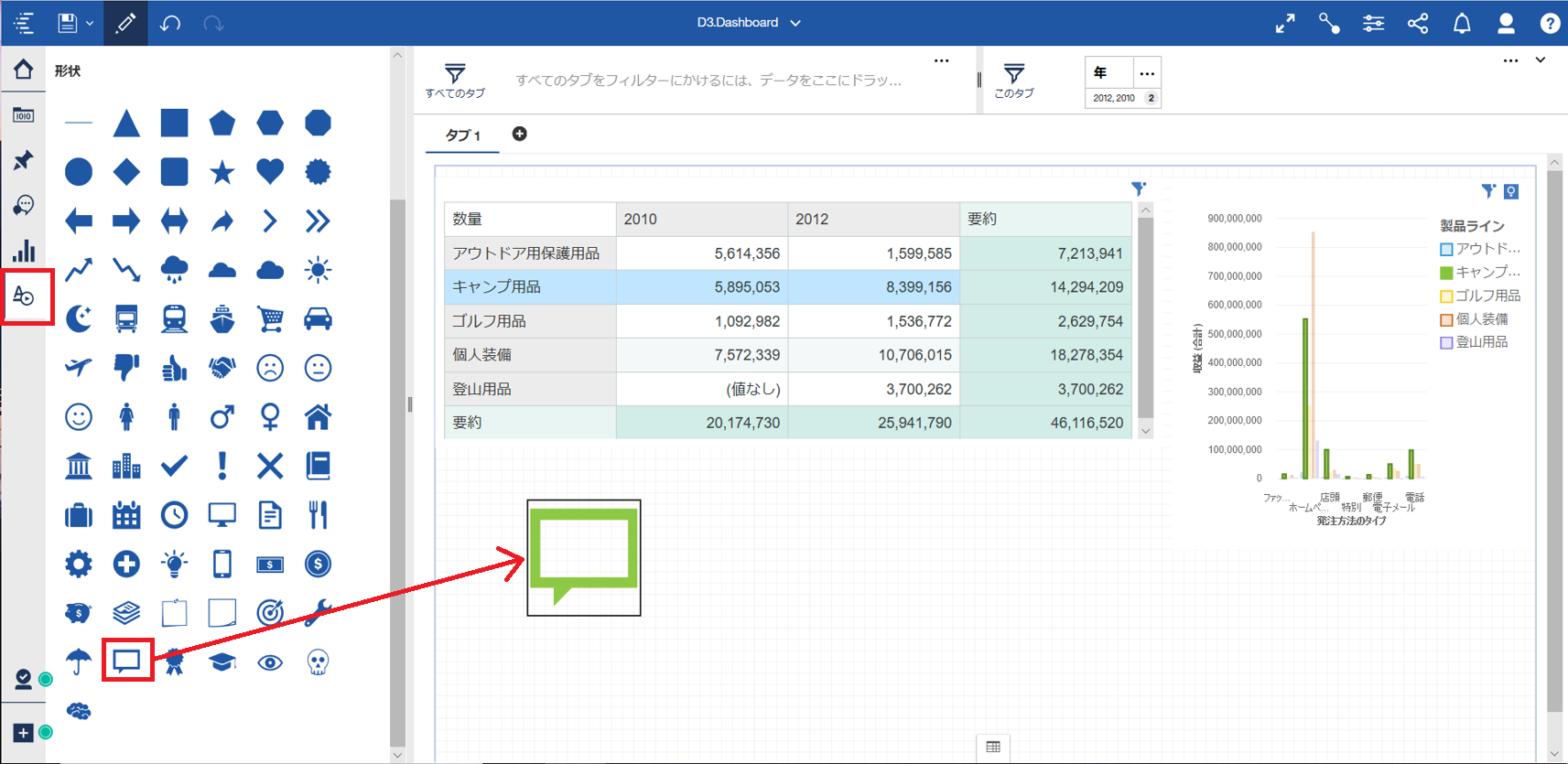The height and width of the screenshot is (764, 1568).
Task: Select the skull shape
Action: tap(318, 662)
